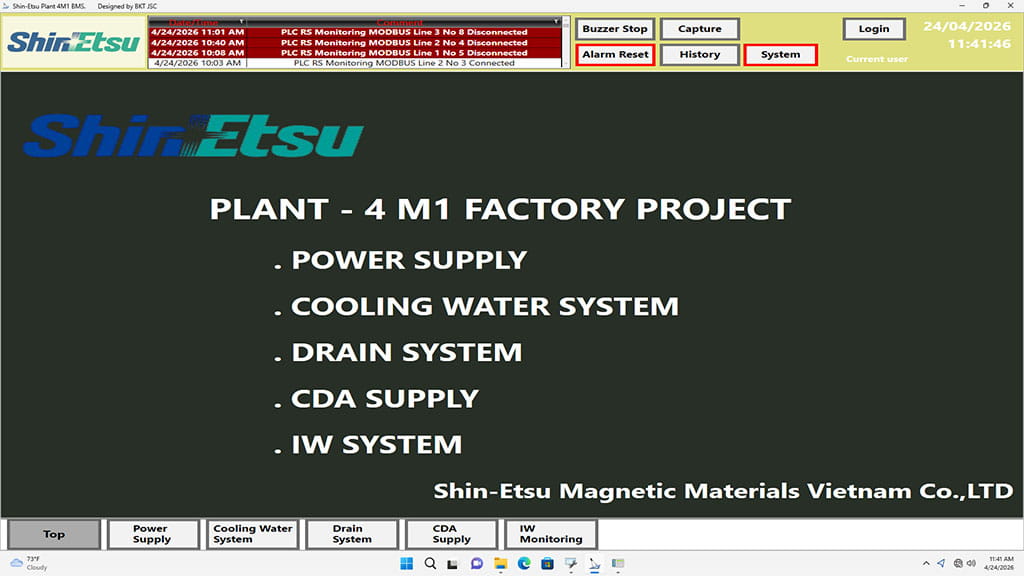Select the CDA Supply tab
The height and width of the screenshot is (576, 1024).
pyautogui.click(x=451, y=534)
